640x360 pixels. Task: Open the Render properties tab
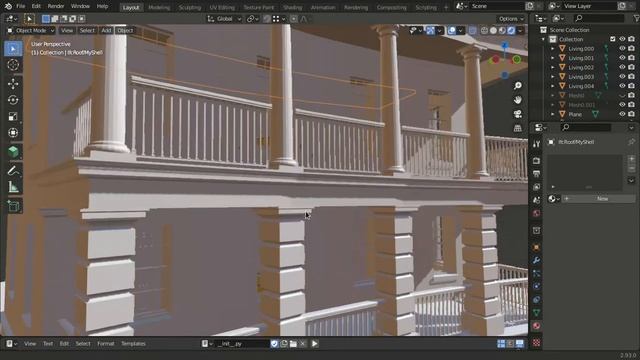536,161
